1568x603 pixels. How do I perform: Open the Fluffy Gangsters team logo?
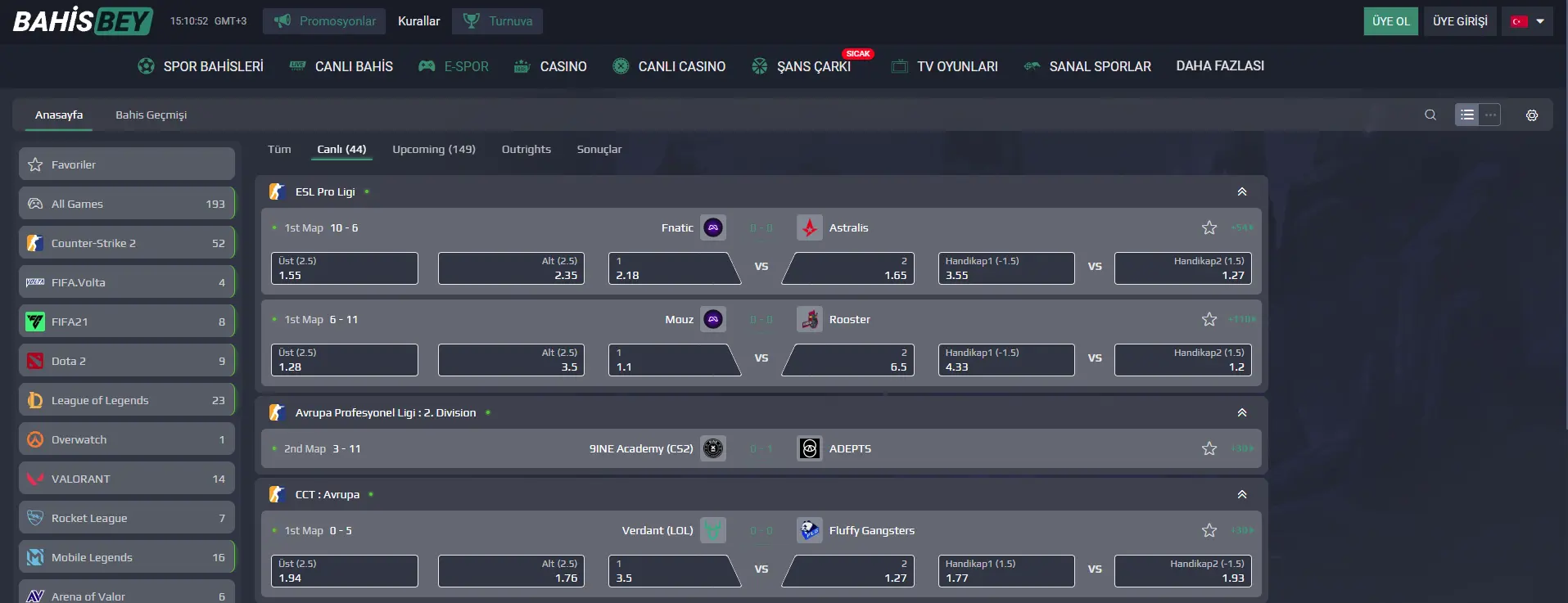tap(810, 530)
